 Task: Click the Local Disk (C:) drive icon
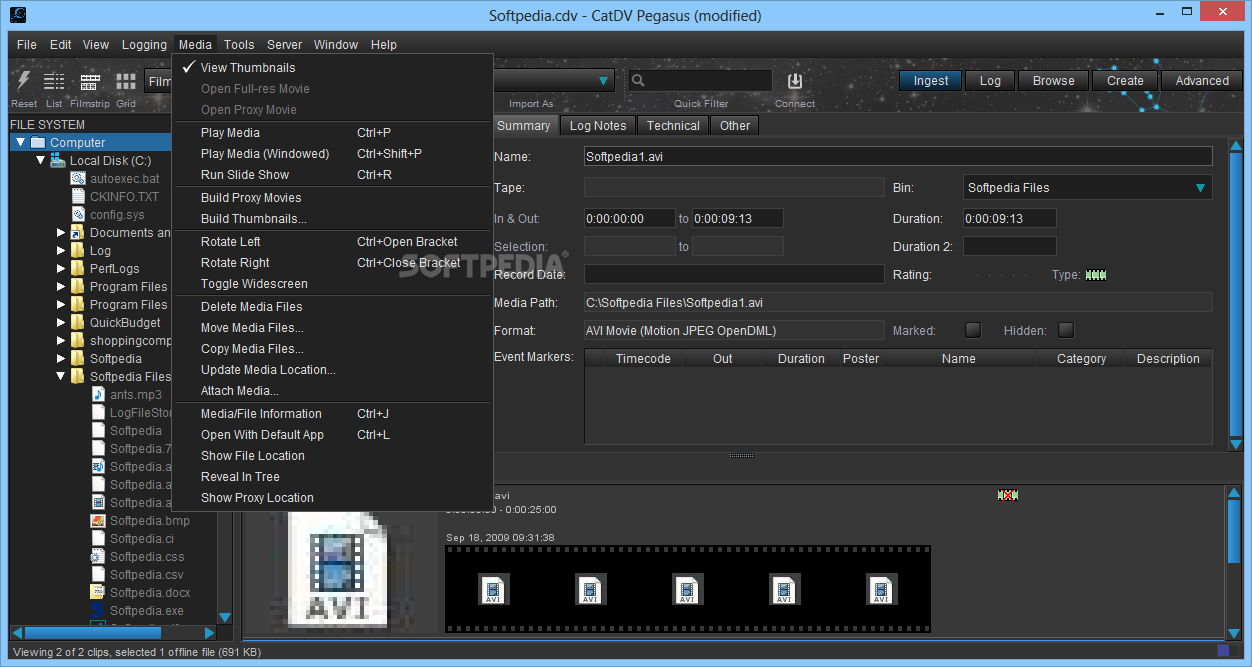point(58,161)
